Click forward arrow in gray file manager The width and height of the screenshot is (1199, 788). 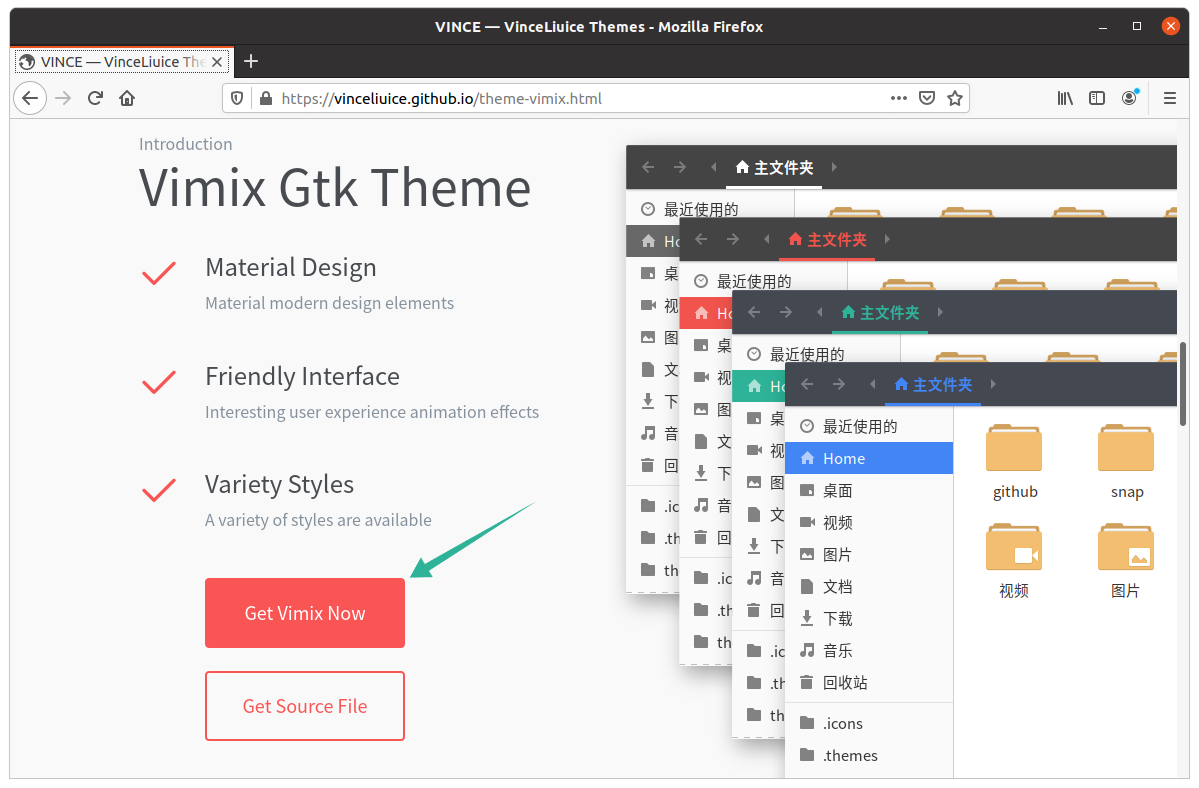680,167
